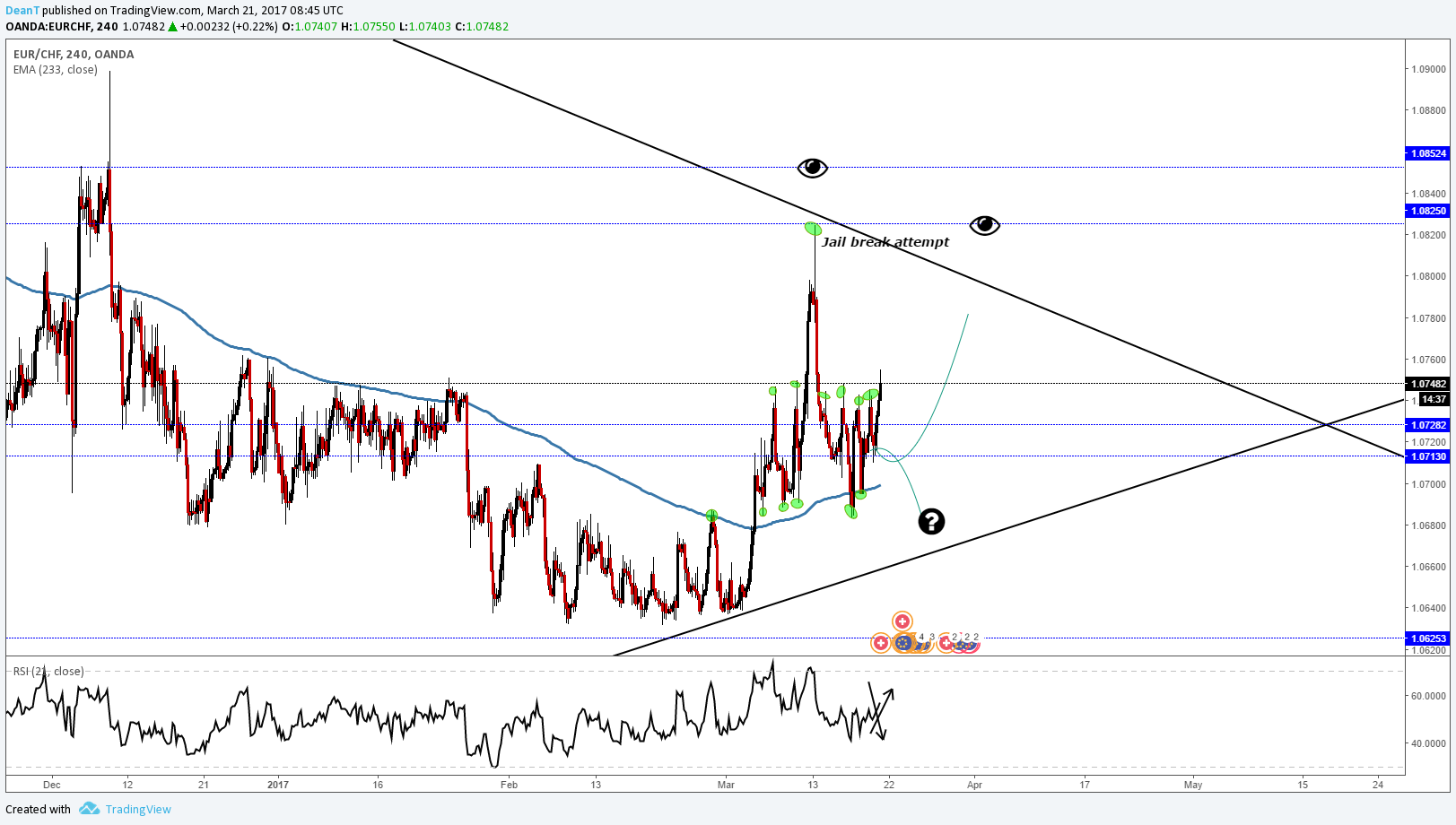Click the RSI 40.0000 scale value
Viewport: 1456px width, 825px height.
[x=1428, y=743]
